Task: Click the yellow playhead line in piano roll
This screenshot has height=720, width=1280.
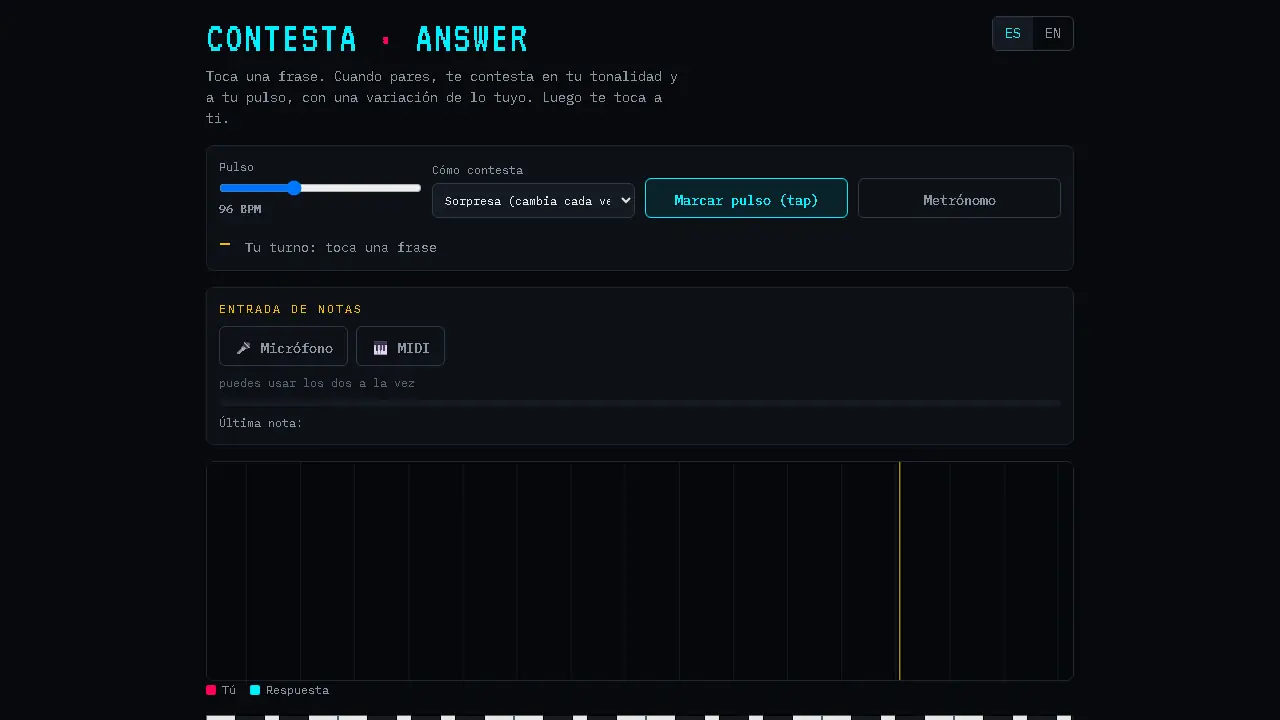Action: [x=899, y=571]
